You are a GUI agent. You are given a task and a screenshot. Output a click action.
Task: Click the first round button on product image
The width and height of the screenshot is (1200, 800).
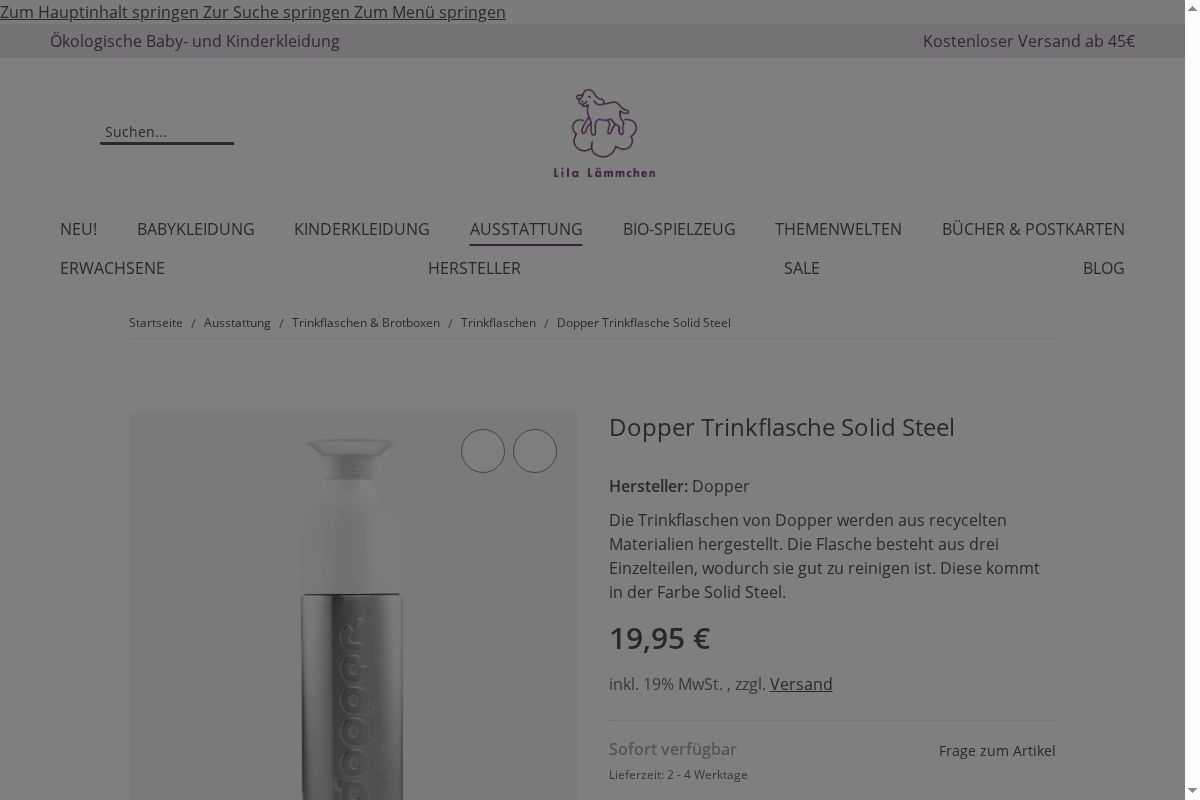483,451
